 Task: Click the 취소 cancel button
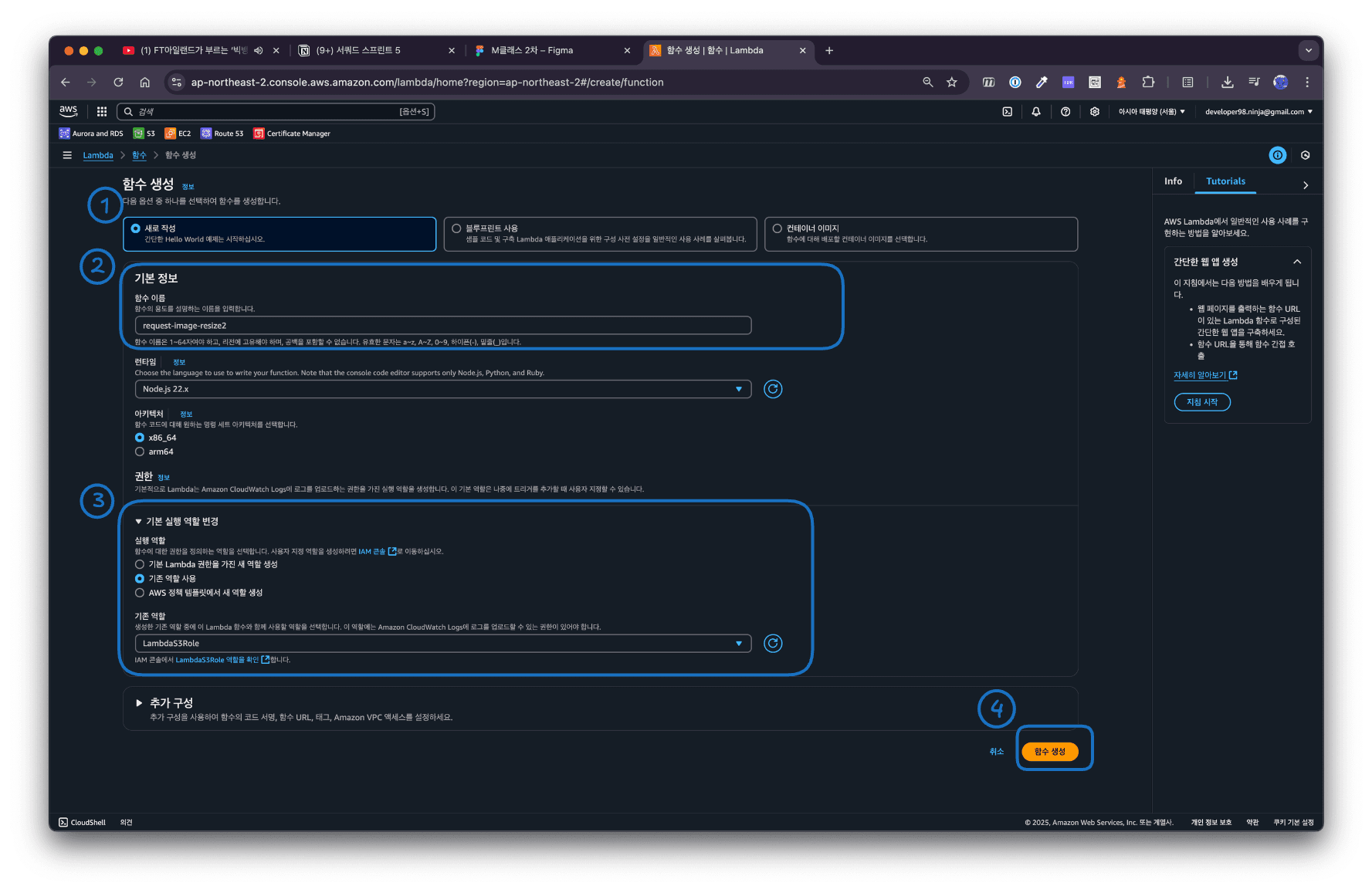[x=997, y=752]
